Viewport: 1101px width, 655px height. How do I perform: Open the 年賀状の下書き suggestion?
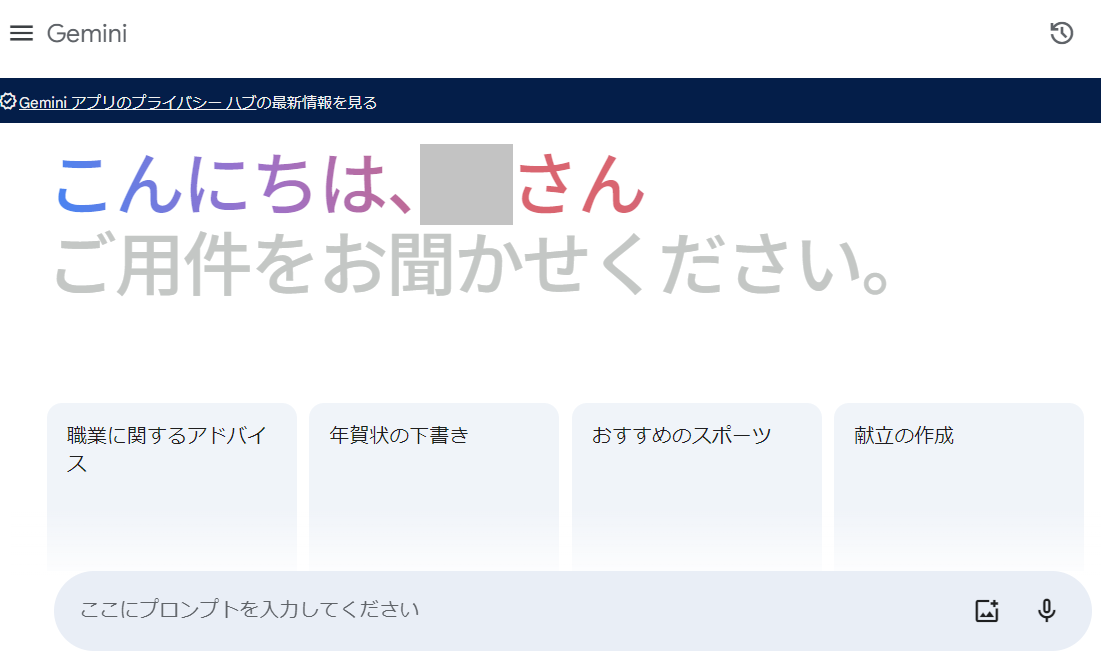[x=433, y=470]
